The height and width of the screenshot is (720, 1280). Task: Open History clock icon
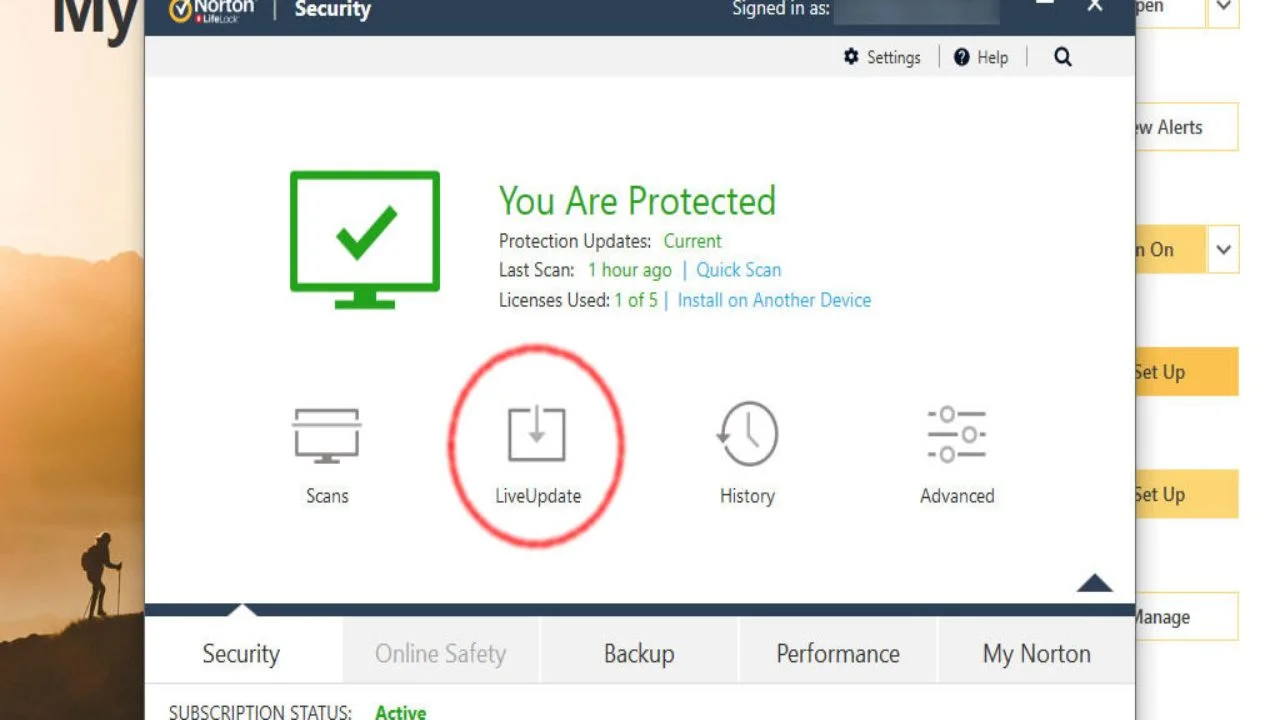(x=747, y=435)
